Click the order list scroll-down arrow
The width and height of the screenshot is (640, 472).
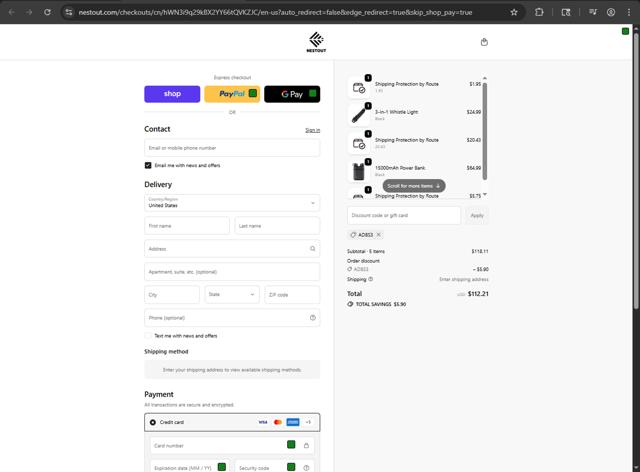pos(484,195)
